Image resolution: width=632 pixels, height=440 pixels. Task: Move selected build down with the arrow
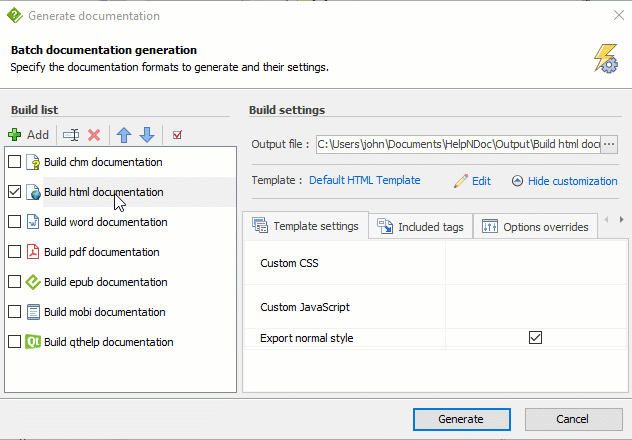pyautogui.click(x=146, y=135)
